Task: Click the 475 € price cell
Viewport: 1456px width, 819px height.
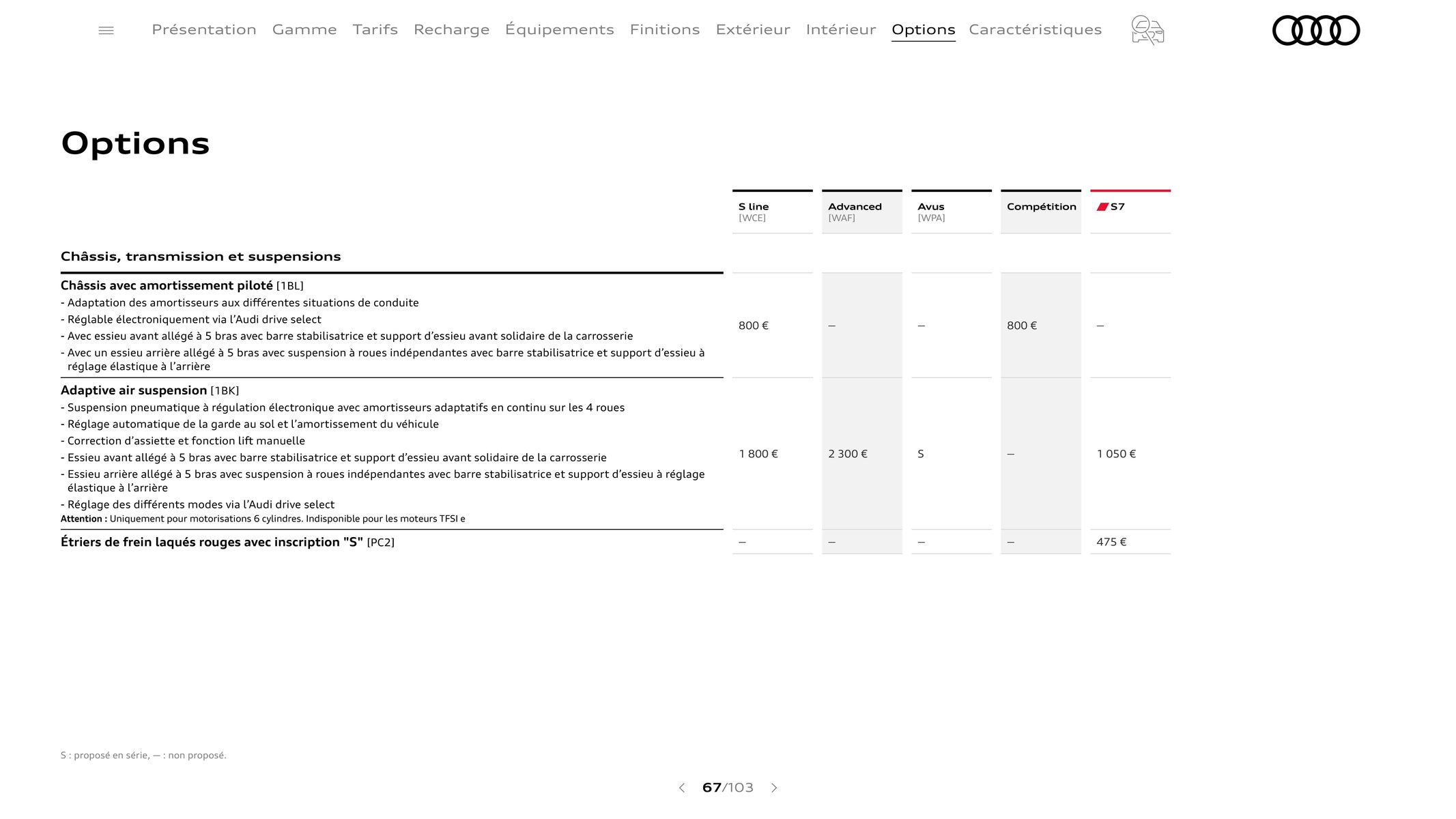Action: [x=1111, y=542]
